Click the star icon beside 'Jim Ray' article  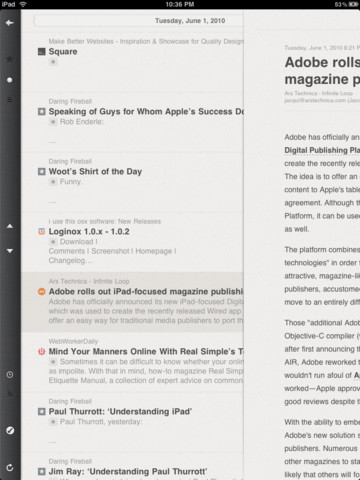[x=41, y=472]
